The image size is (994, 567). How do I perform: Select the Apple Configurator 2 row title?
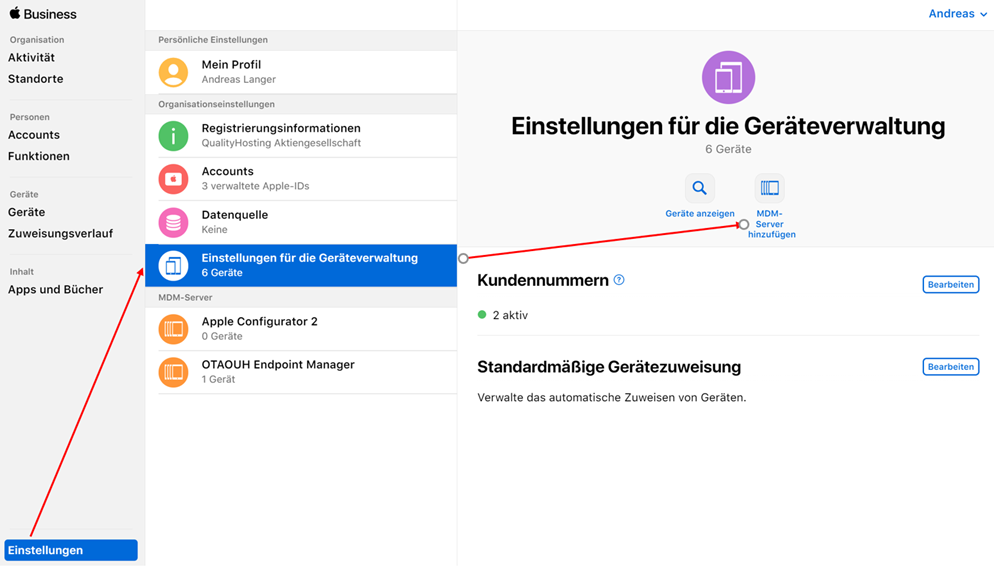click(259, 322)
